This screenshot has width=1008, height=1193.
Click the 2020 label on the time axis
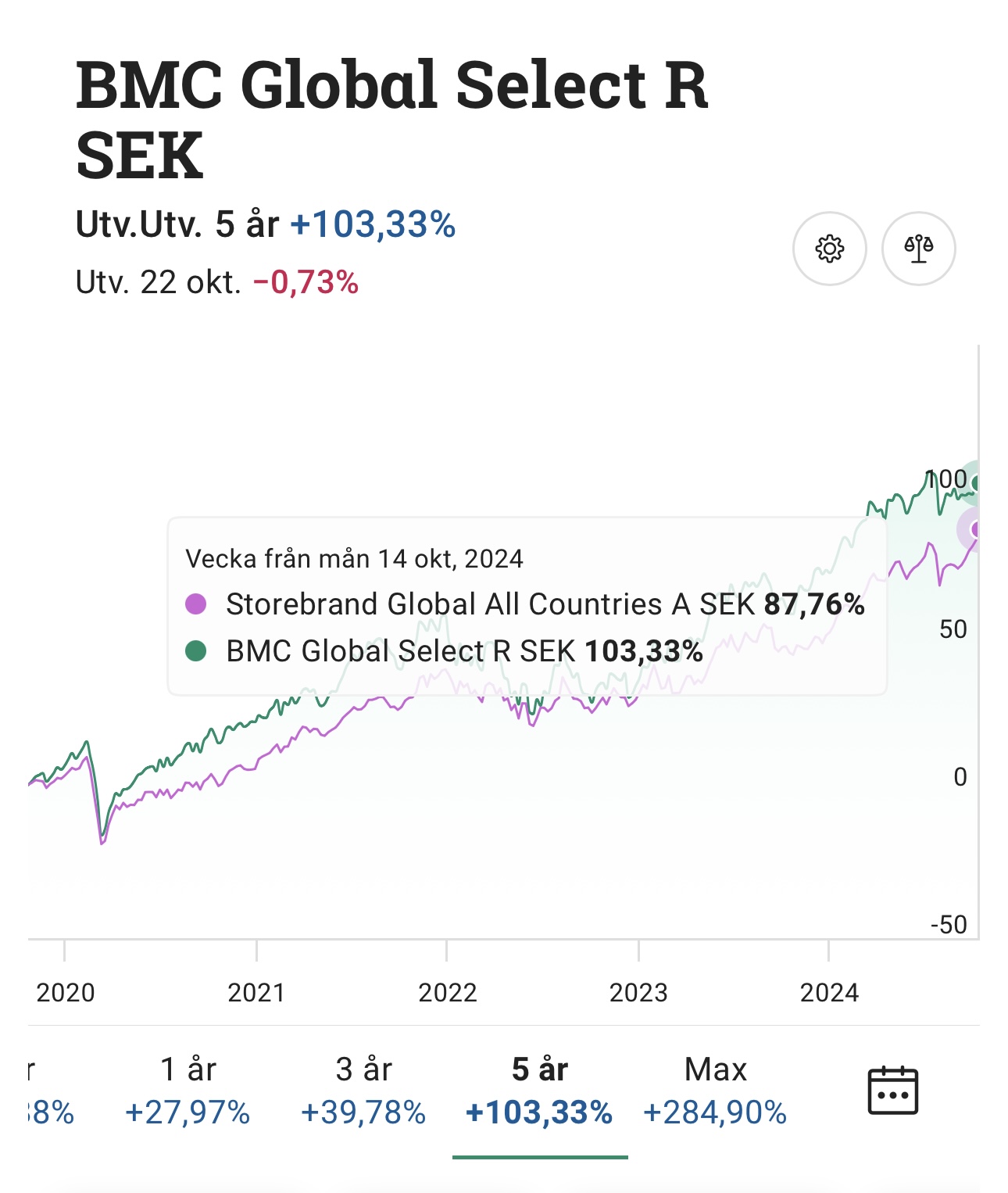[x=66, y=993]
